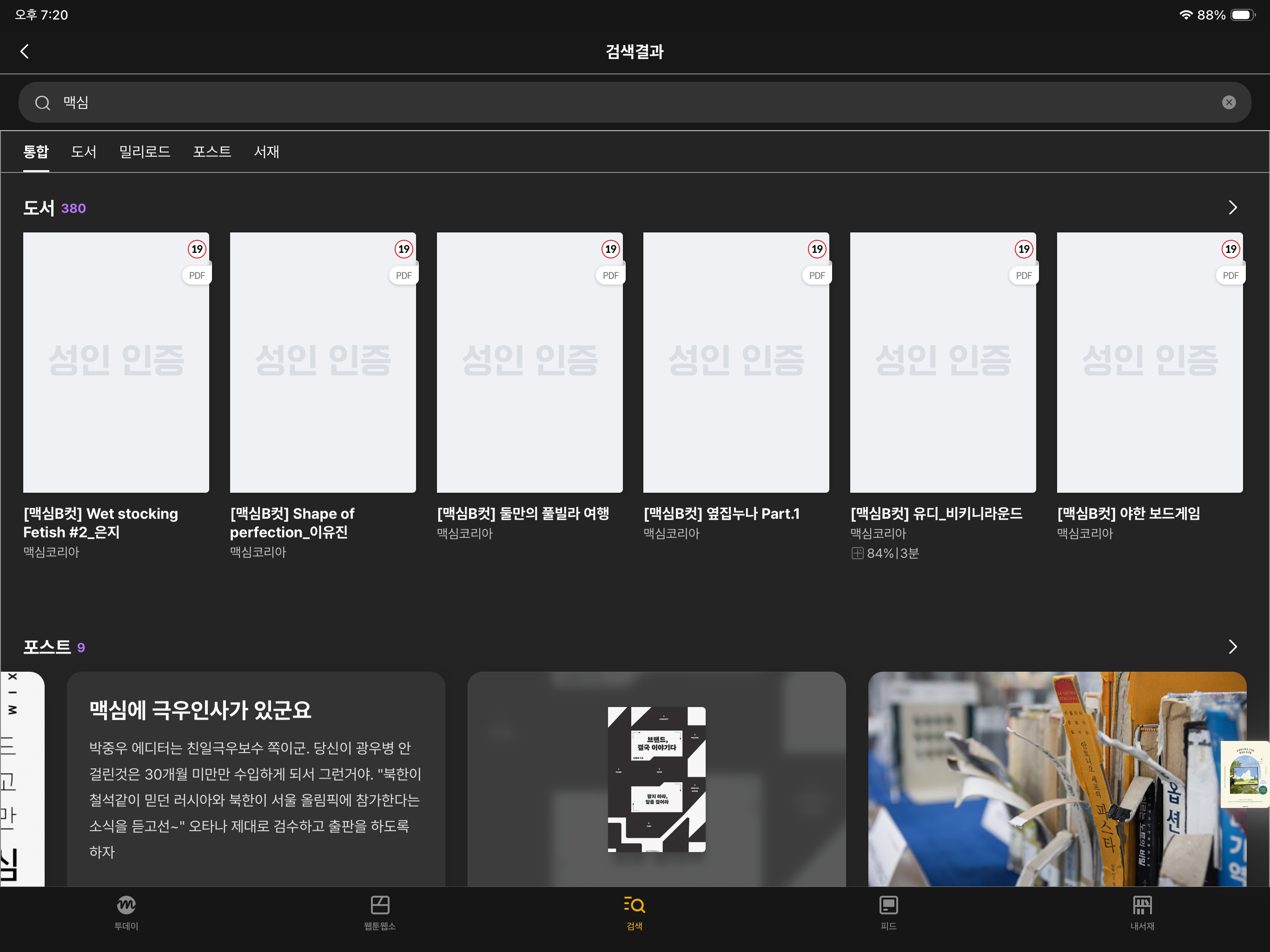Expand the 도서 380 results chevron

coord(1232,208)
